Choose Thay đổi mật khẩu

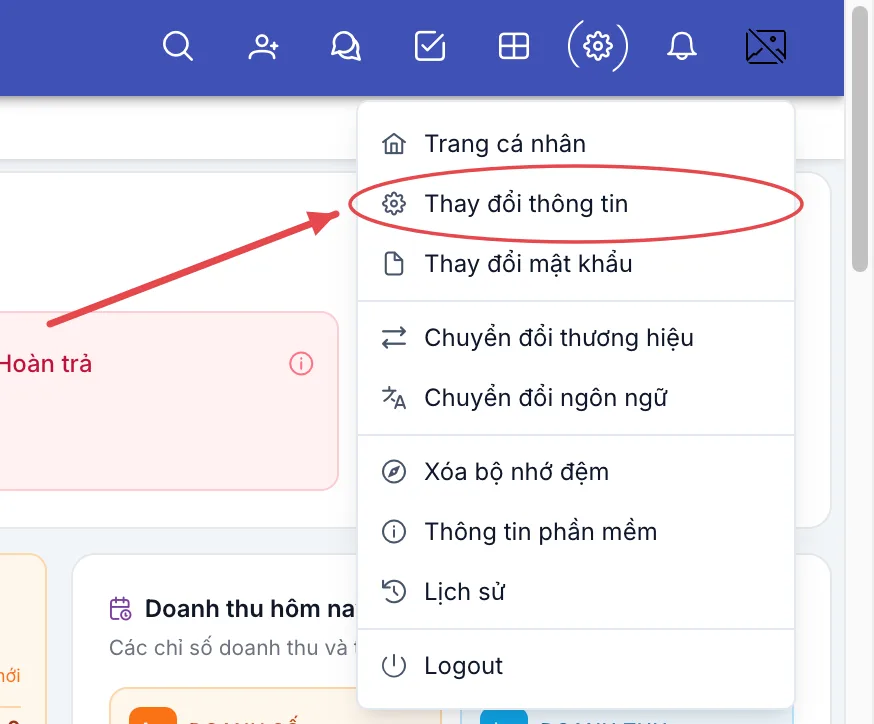tap(576, 264)
